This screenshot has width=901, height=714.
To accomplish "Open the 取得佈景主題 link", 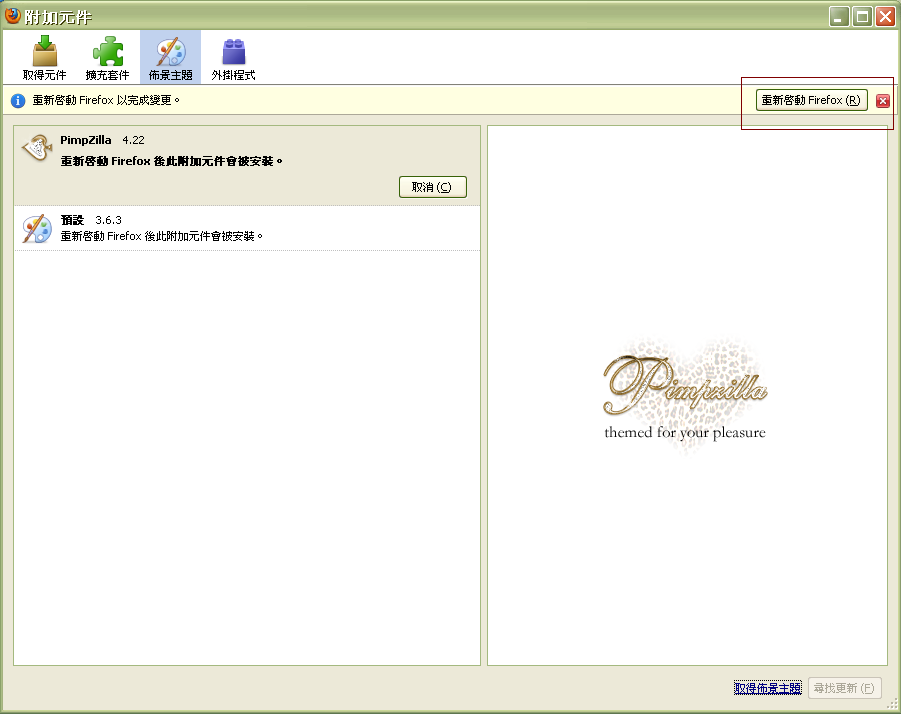I will pos(768,688).
